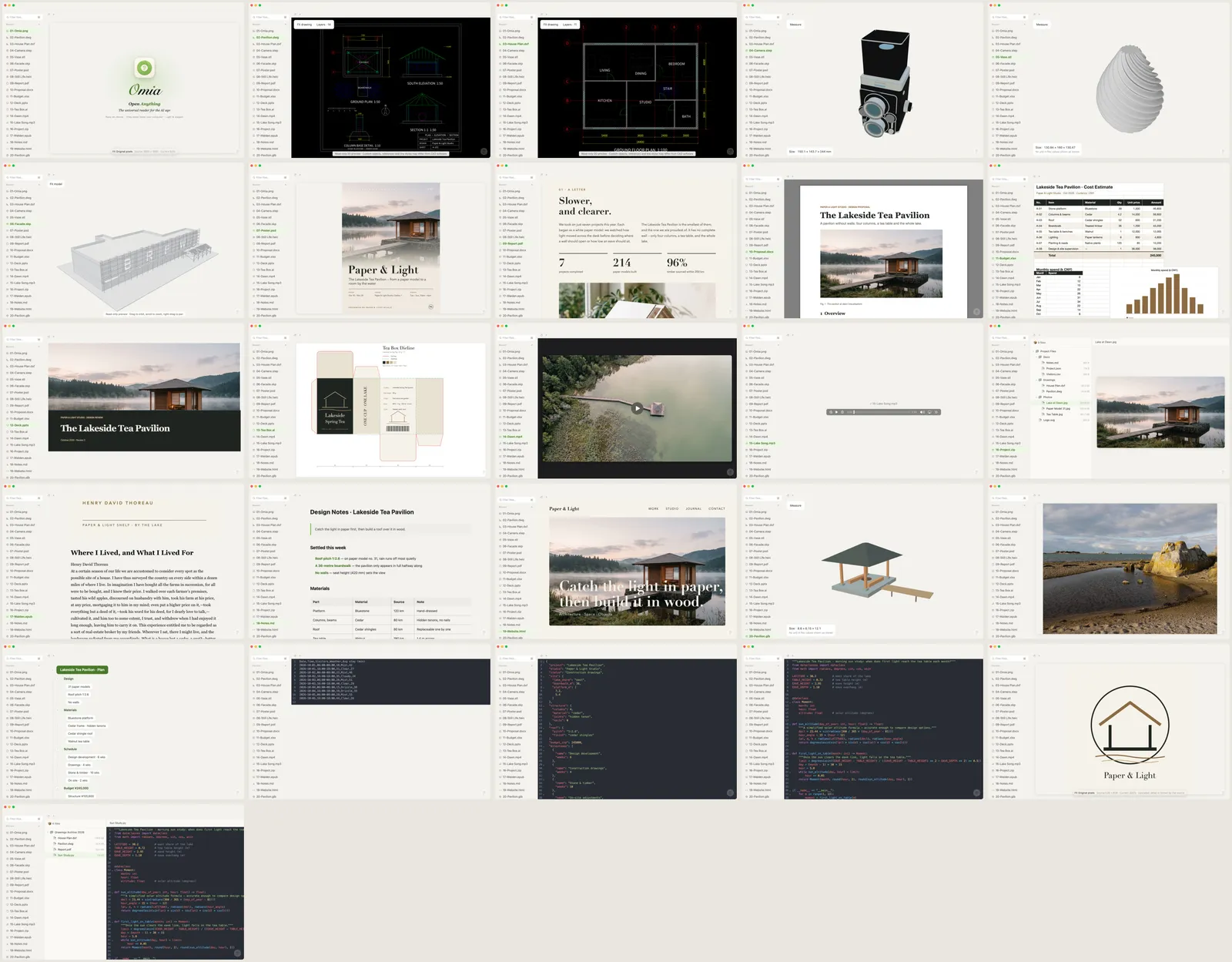The height and width of the screenshot is (962, 1232).
Task: Open Recent sort dropdown in Omia welcome window
Action: [x=23, y=24]
